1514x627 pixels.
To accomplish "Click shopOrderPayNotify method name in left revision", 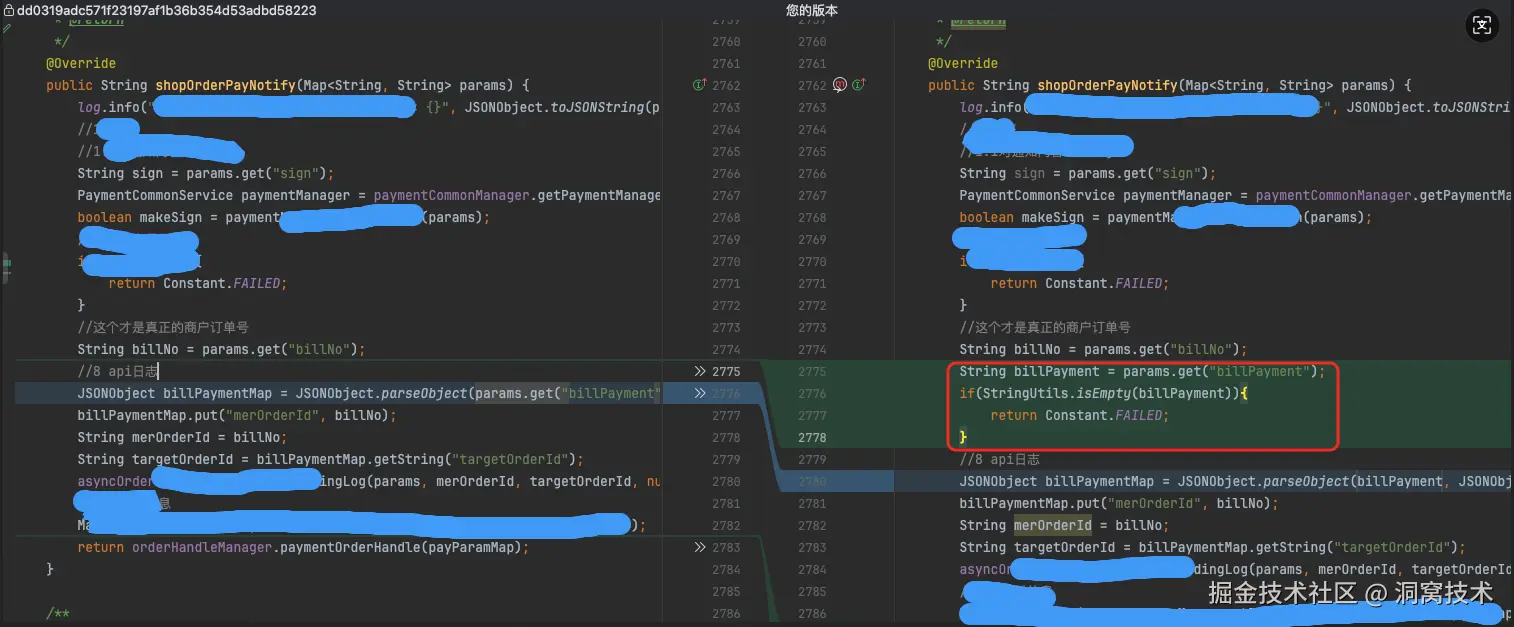I will point(225,85).
